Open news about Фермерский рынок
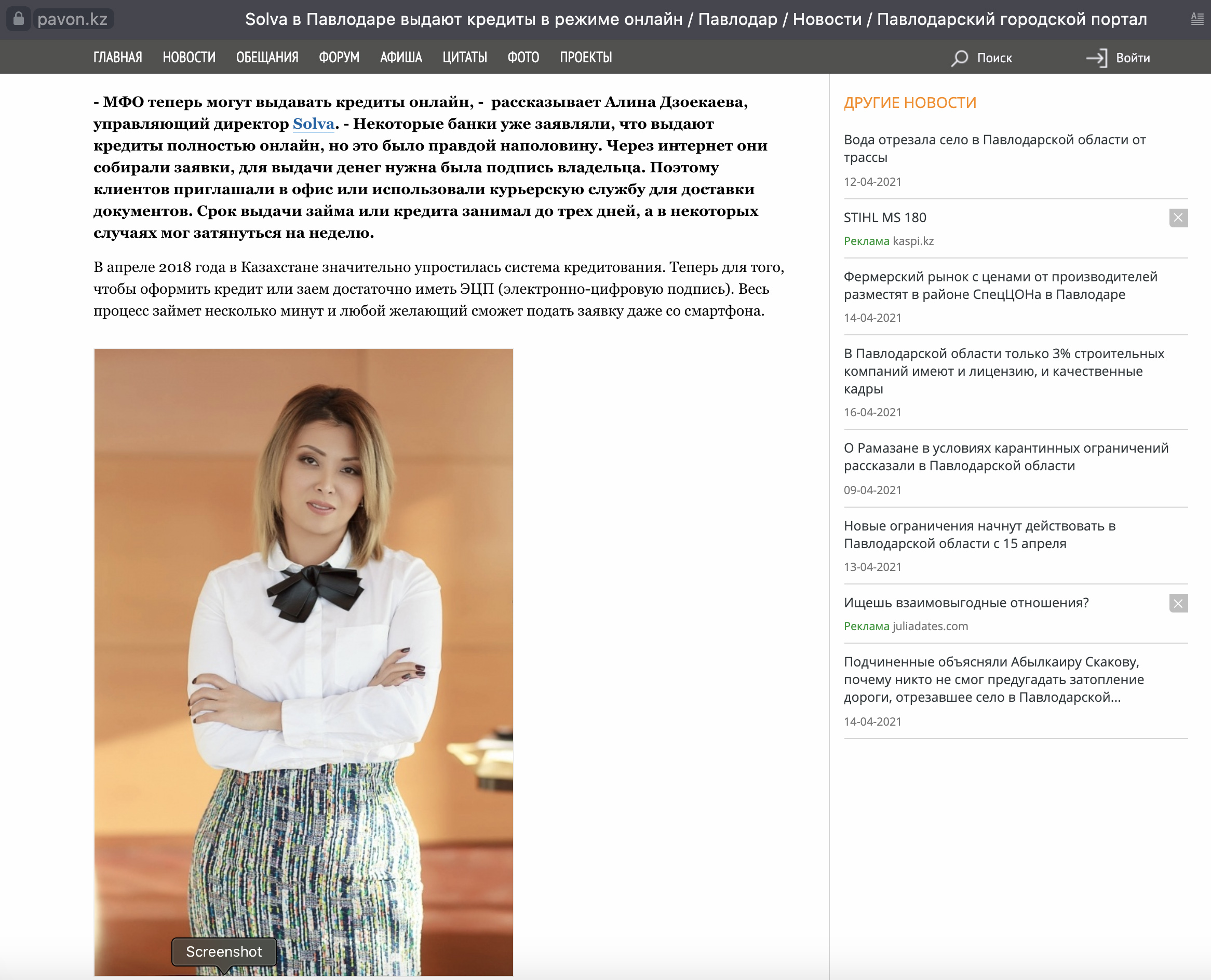The width and height of the screenshot is (1211, 980). pos(1000,285)
